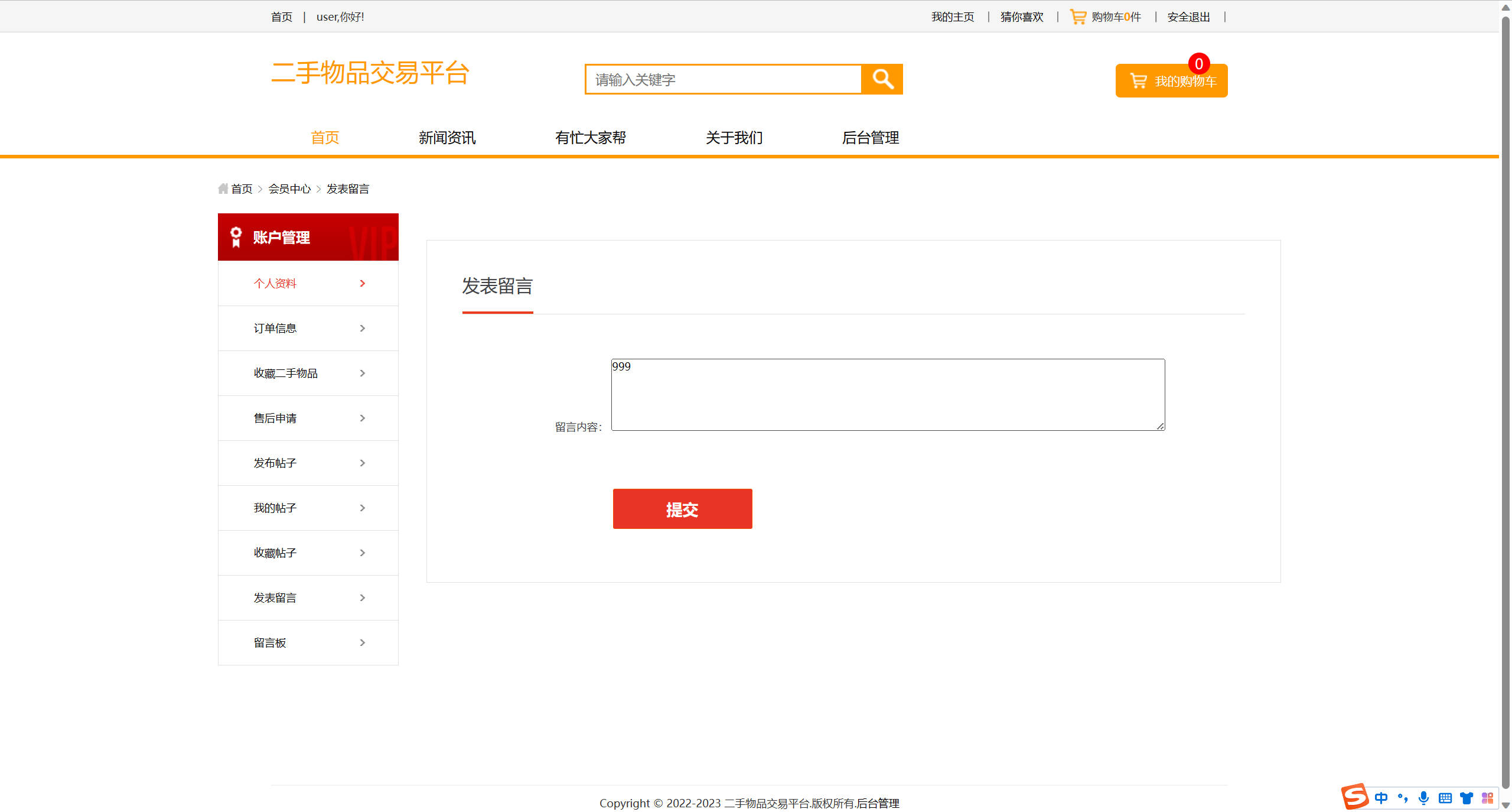Open the Sogou toolbox grid icon
Viewport: 1512px width, 812px height.
[x=1488, y=798]
